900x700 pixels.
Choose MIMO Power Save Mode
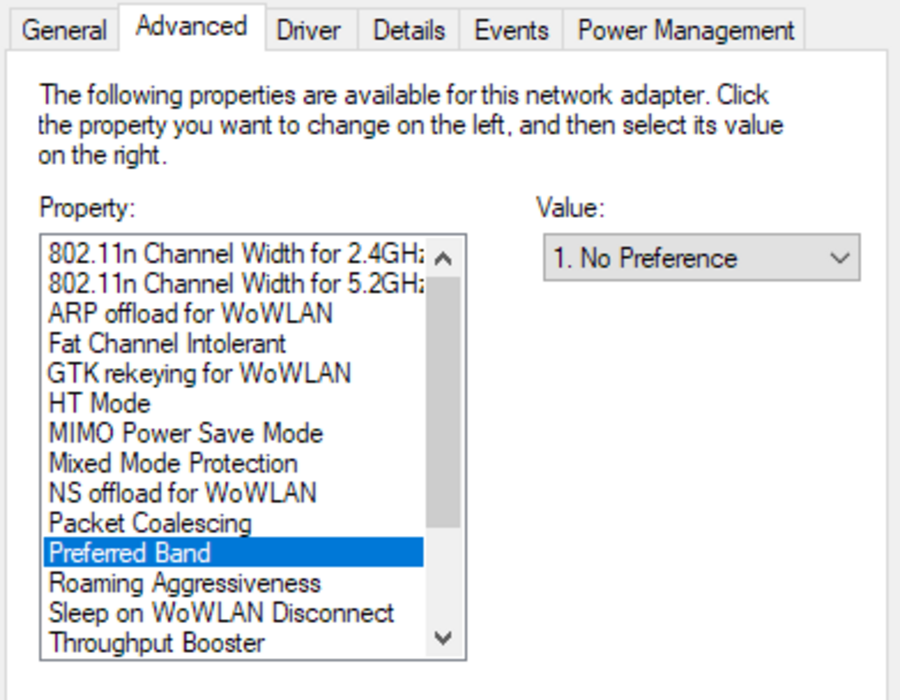tap(234, 433)
